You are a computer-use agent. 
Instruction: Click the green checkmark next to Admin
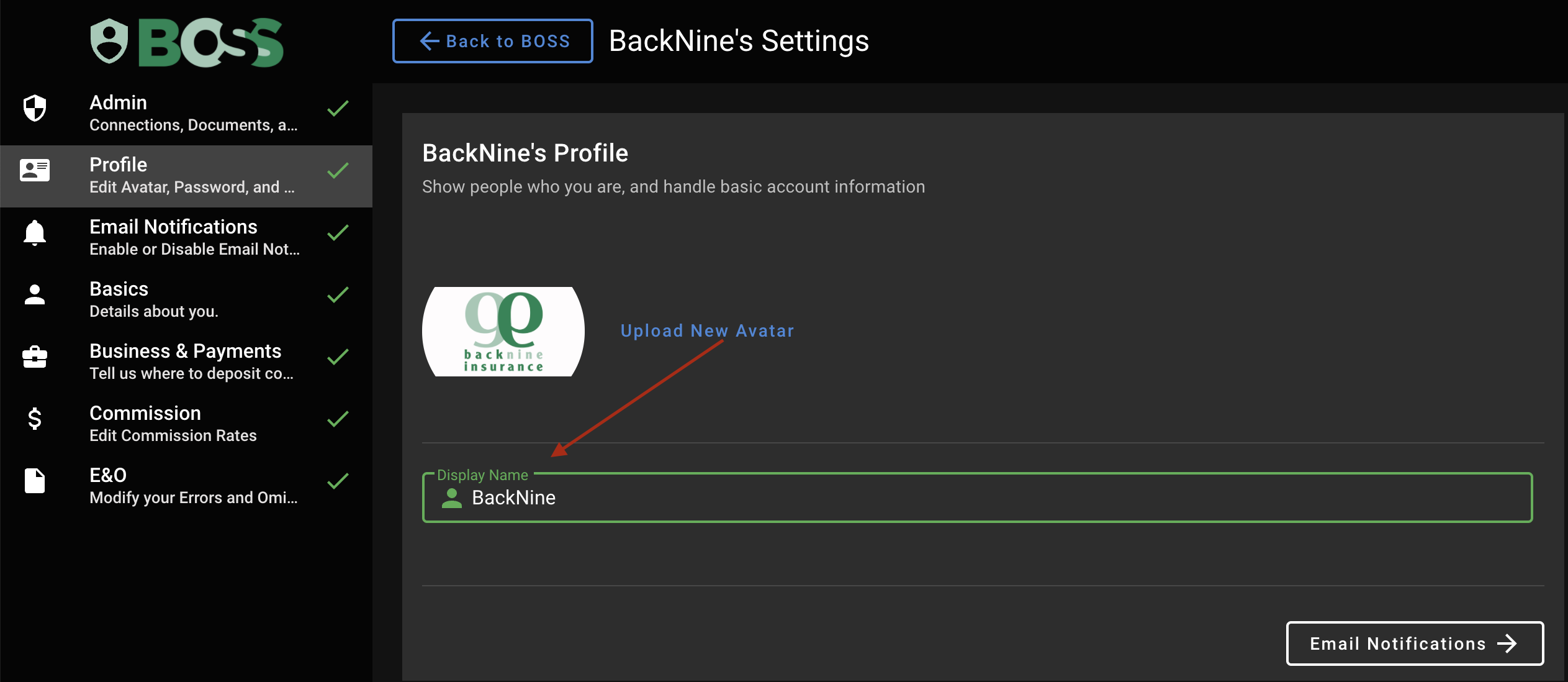pos(338,109)
